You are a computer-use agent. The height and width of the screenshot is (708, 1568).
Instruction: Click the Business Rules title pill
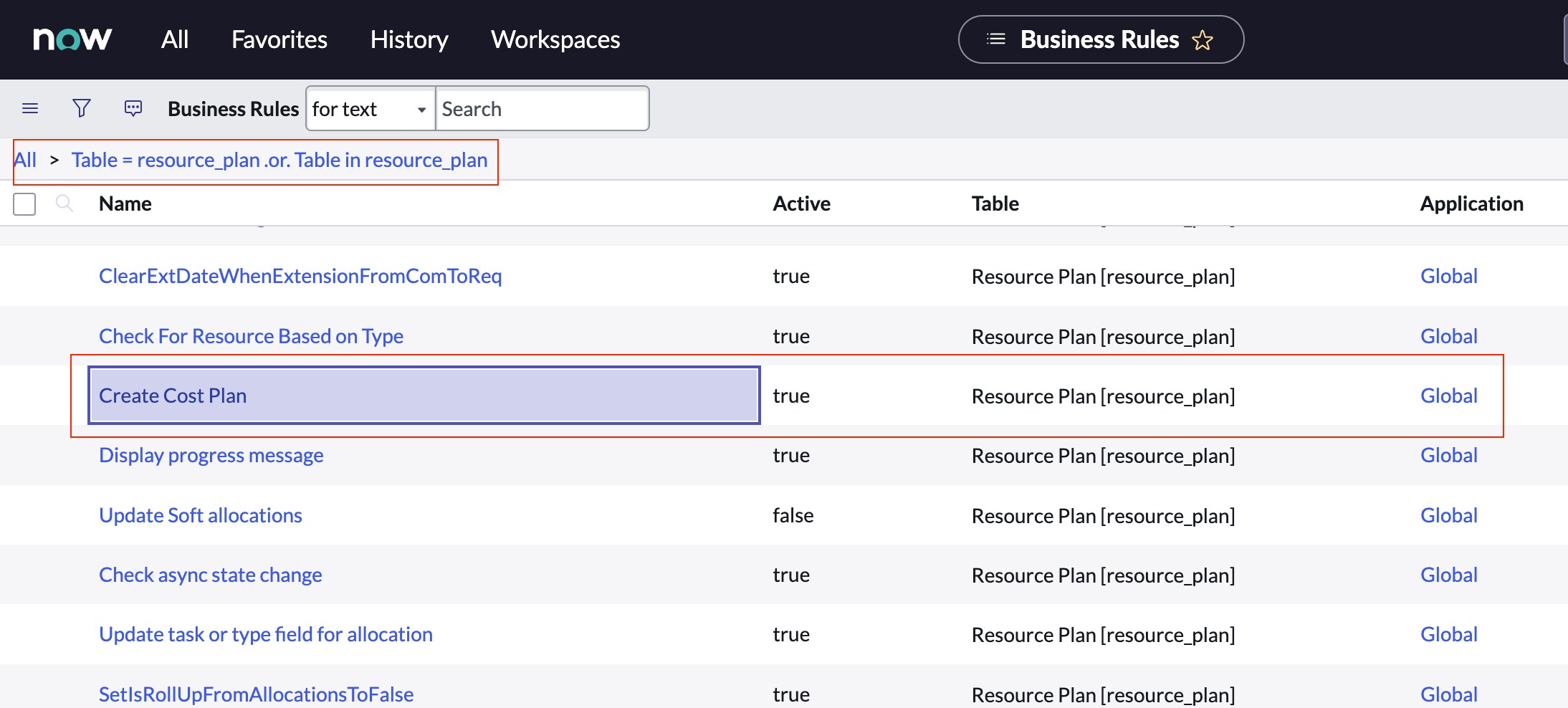pyautogui.click(x=1101, y=39)
